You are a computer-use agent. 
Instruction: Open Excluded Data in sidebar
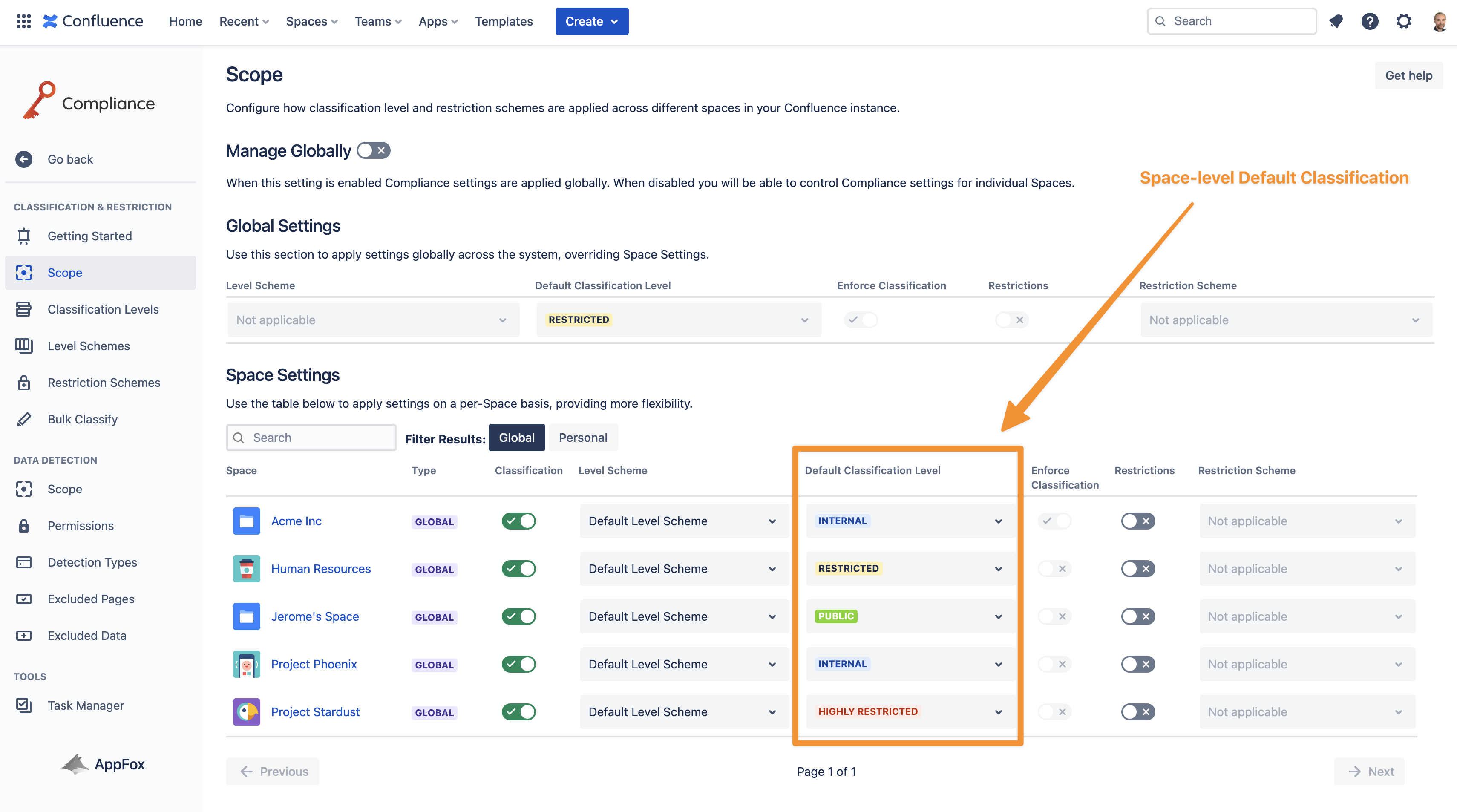coord(86,636)
